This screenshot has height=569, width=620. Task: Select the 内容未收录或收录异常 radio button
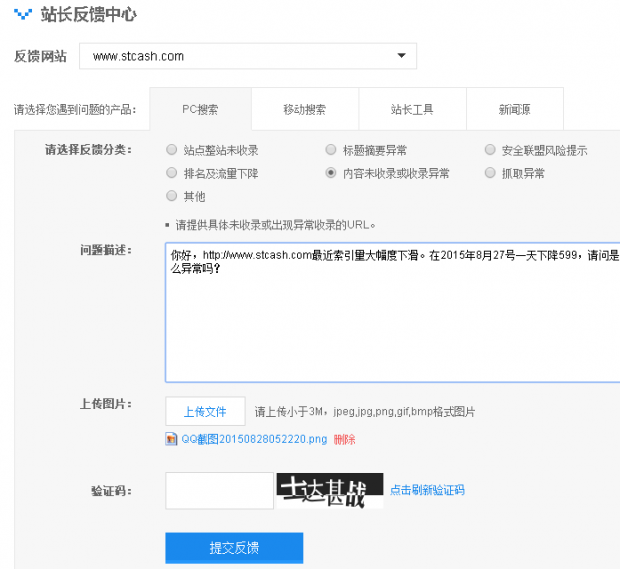331,173
